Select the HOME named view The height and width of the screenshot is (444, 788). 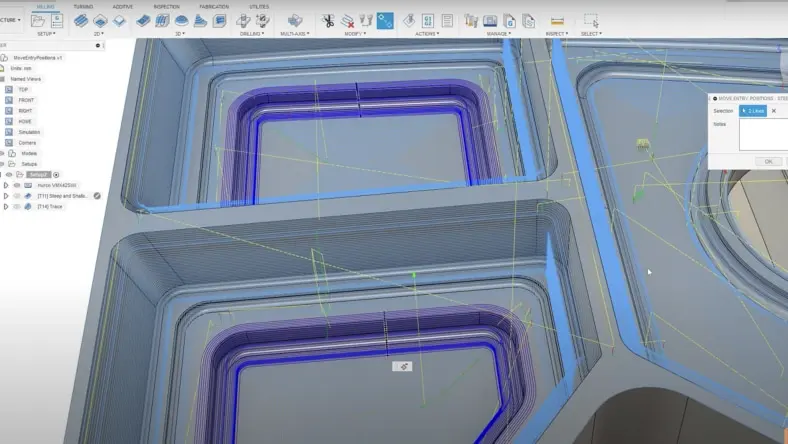[25, 121]
